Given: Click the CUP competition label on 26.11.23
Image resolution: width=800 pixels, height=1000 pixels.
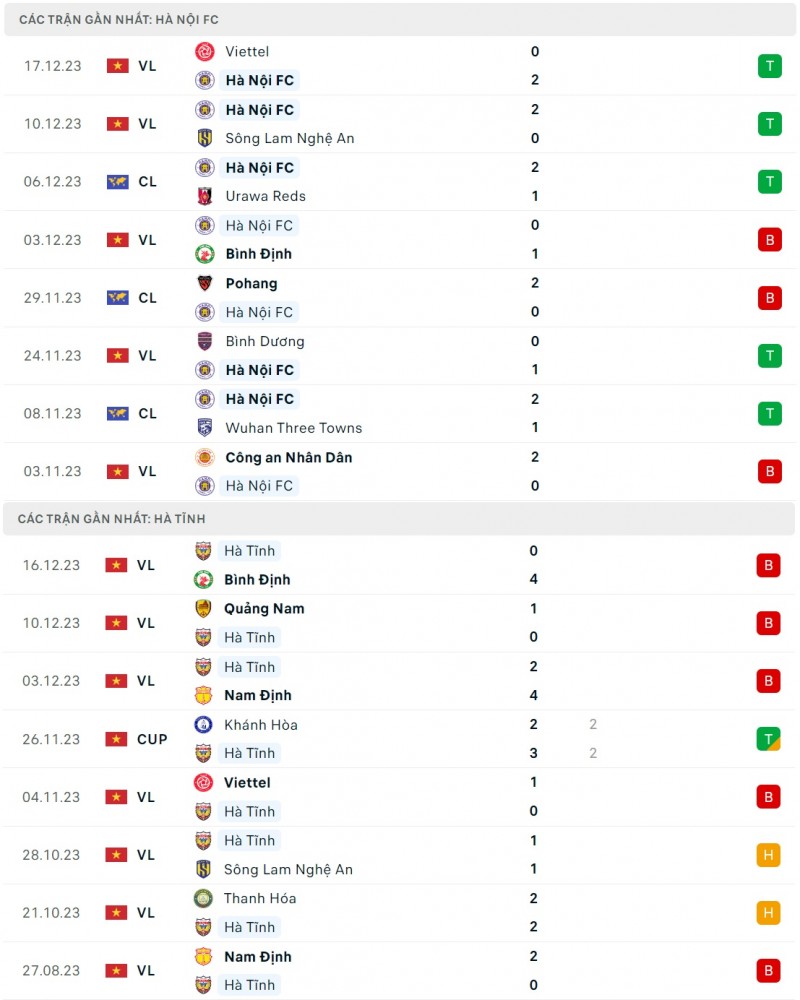Looking at the screenshot, I should pyautogui.click(x=152, y=739).
